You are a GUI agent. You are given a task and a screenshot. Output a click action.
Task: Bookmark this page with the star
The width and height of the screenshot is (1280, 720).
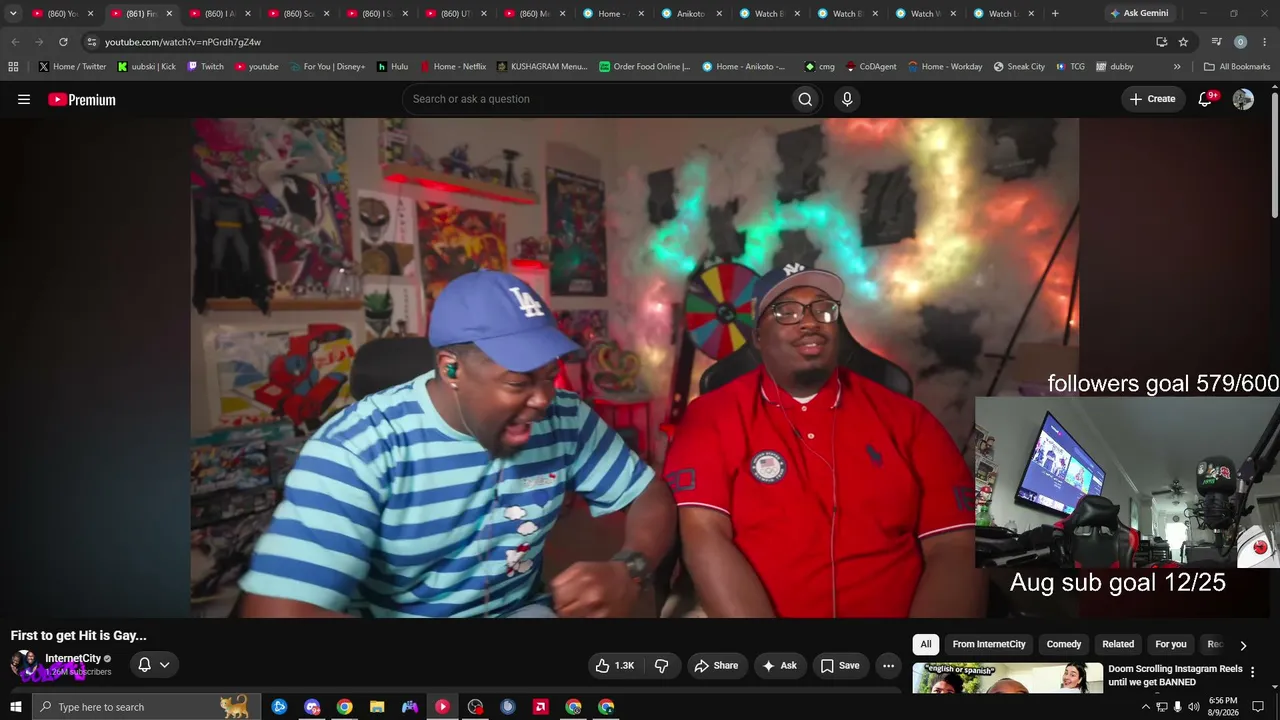coord(1183,42)
